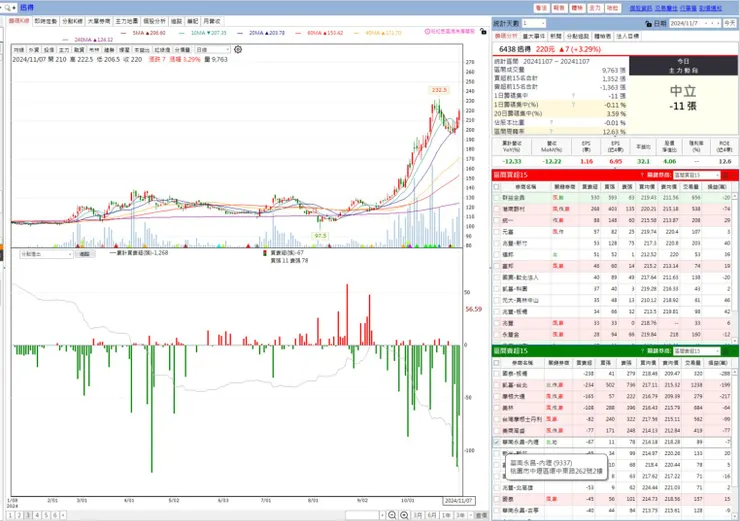Select the 1年 range button

click(x=446, y=515)
